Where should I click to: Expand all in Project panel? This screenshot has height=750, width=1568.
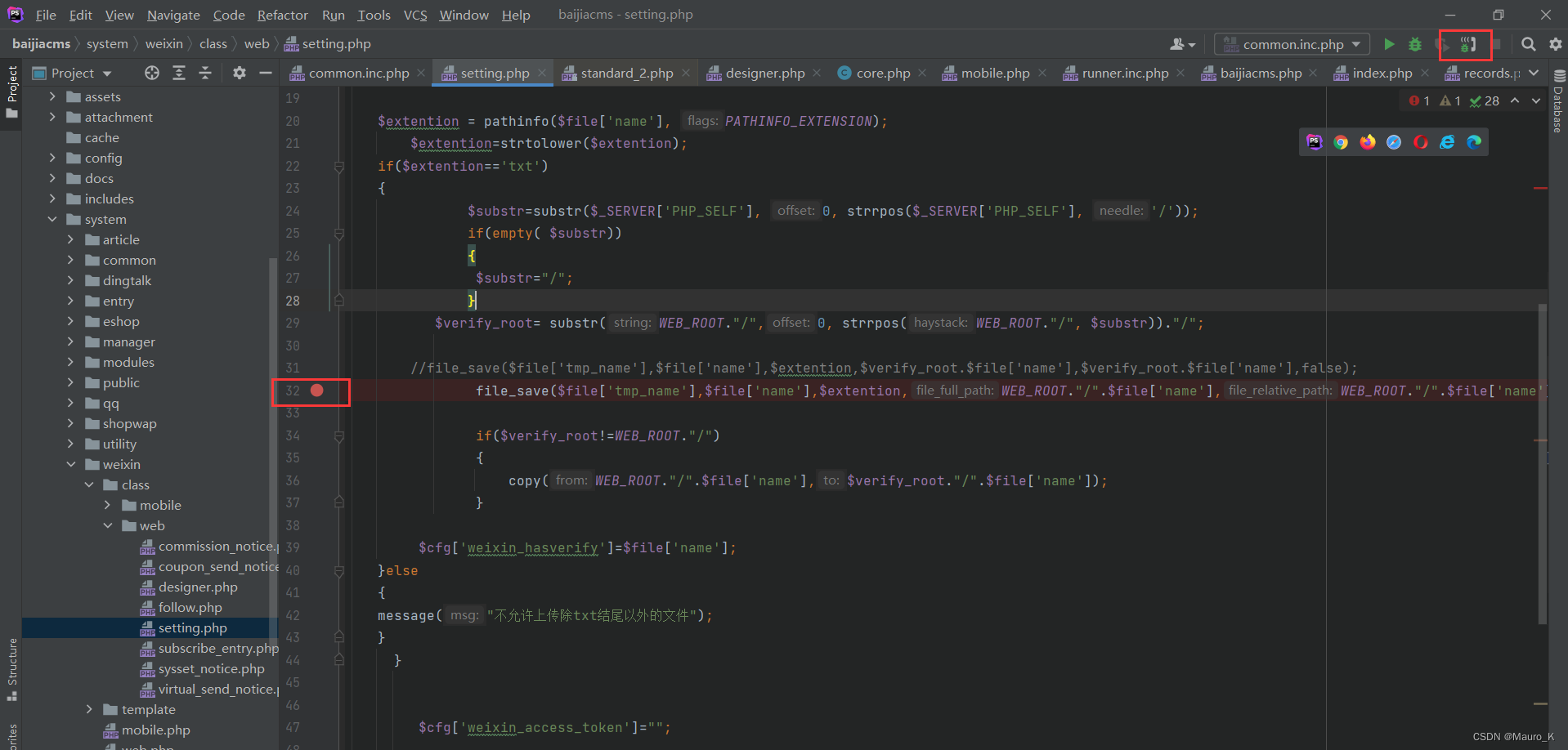(179, 73)
